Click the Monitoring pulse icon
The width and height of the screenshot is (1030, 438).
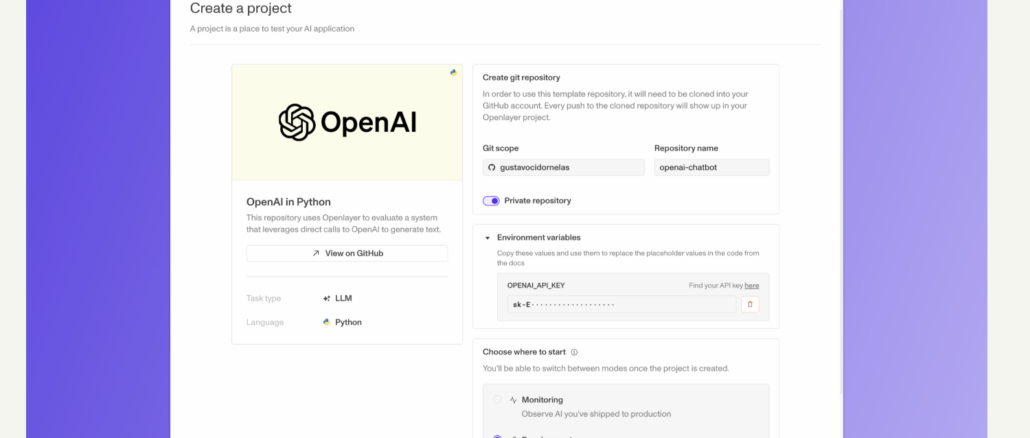coord(513,400)
